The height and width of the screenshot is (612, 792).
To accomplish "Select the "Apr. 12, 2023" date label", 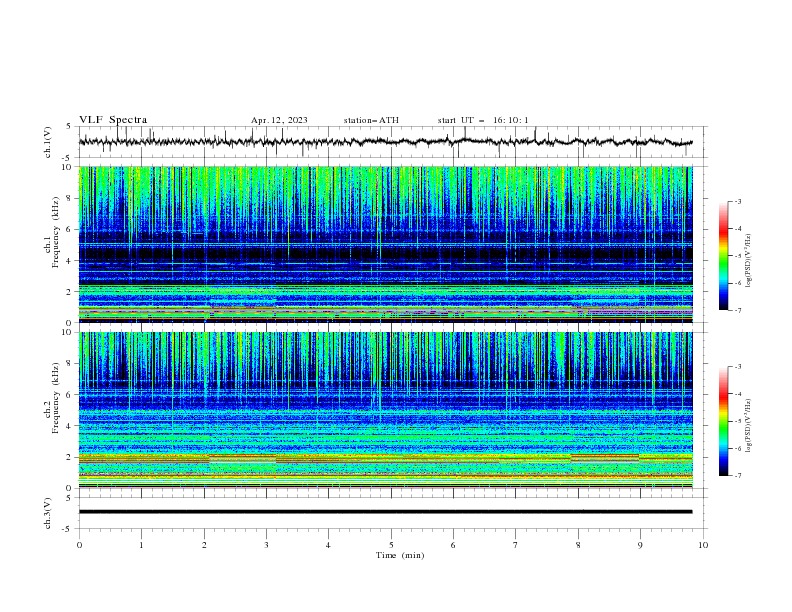I will coord(279,120).
